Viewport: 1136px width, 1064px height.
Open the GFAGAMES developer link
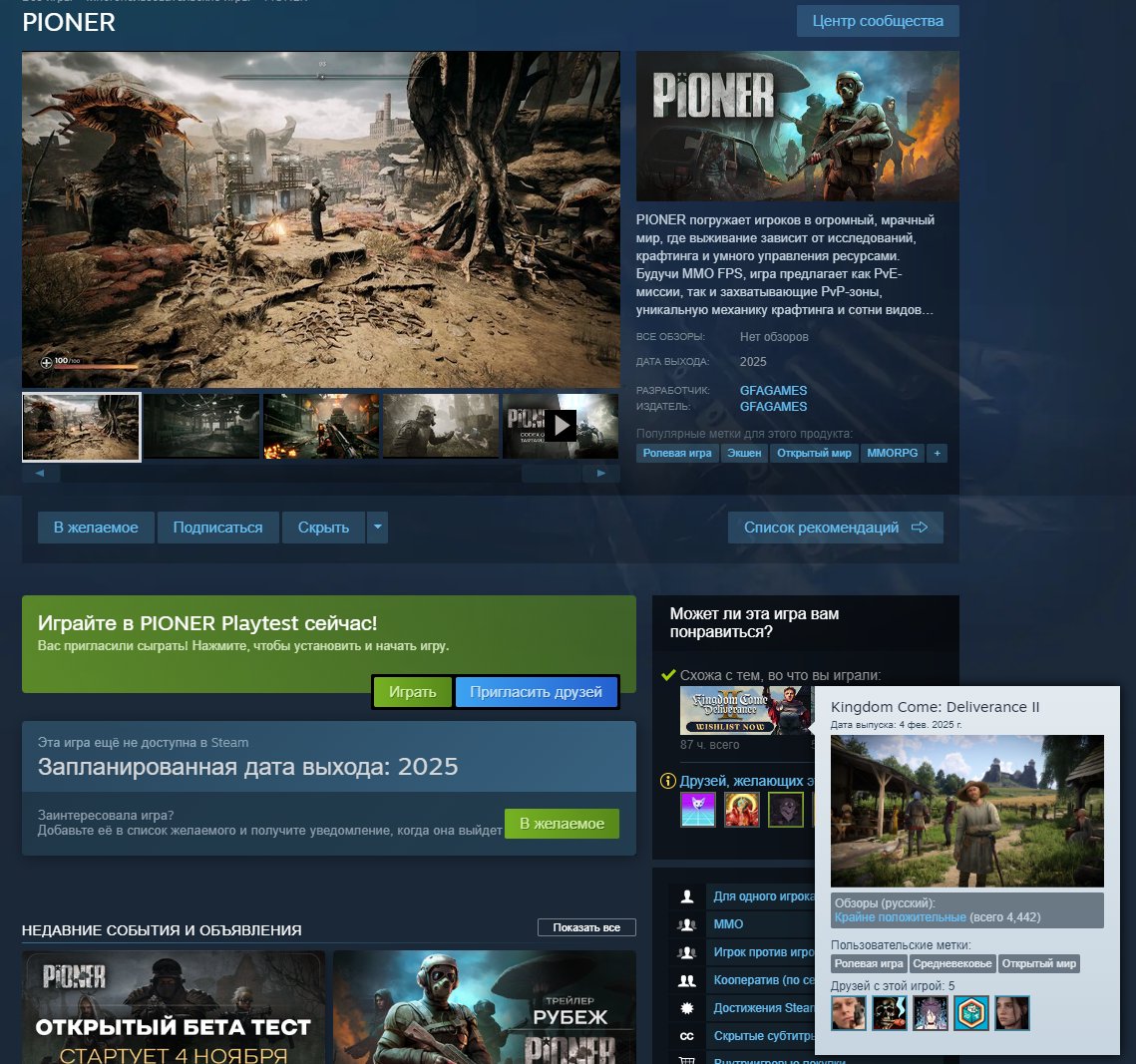click(x=773, y=390)
